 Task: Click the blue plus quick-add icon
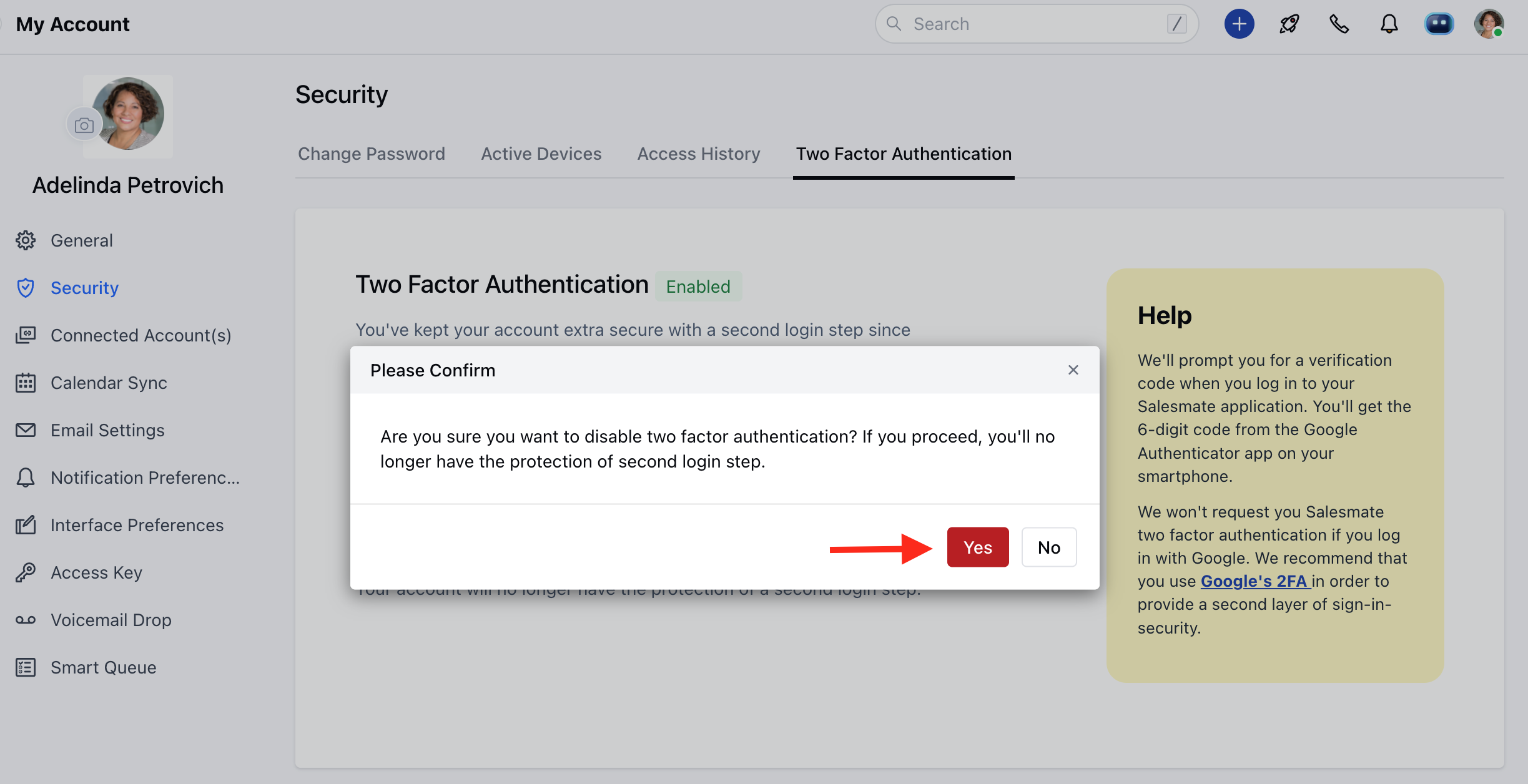tap(1239, 24)
